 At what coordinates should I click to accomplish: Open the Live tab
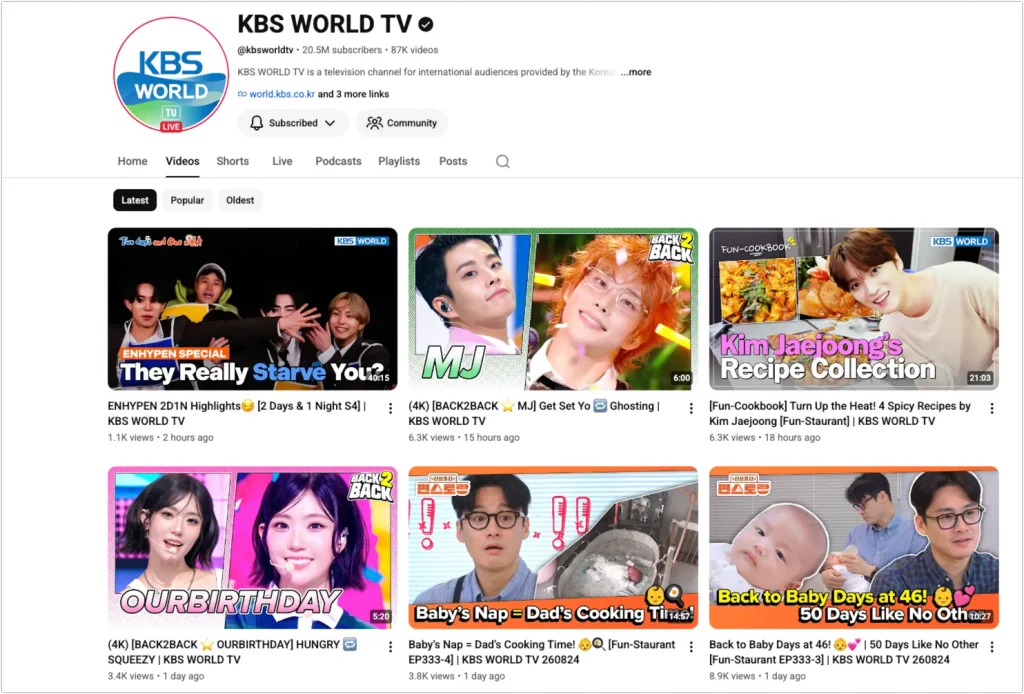(x=282, y=161)
